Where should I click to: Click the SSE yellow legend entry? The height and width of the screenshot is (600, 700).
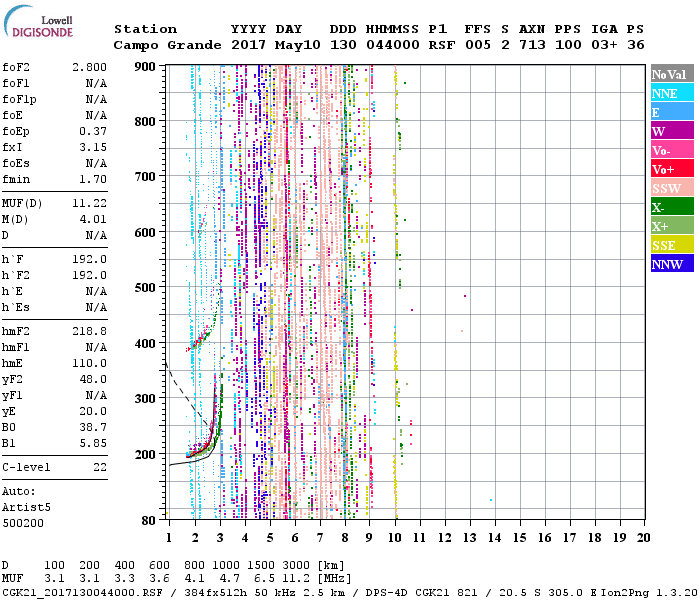[672, 245]
